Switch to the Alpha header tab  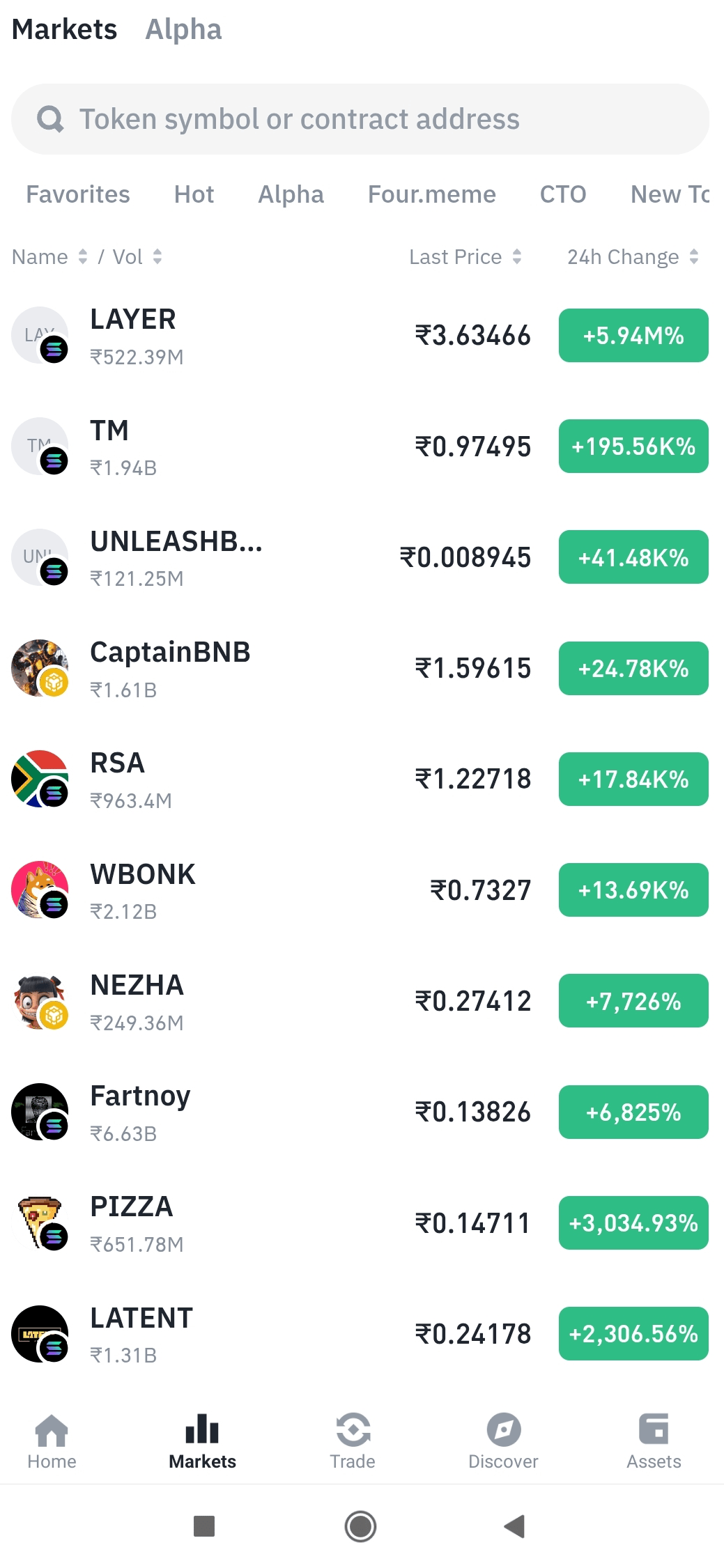[183, 30]
